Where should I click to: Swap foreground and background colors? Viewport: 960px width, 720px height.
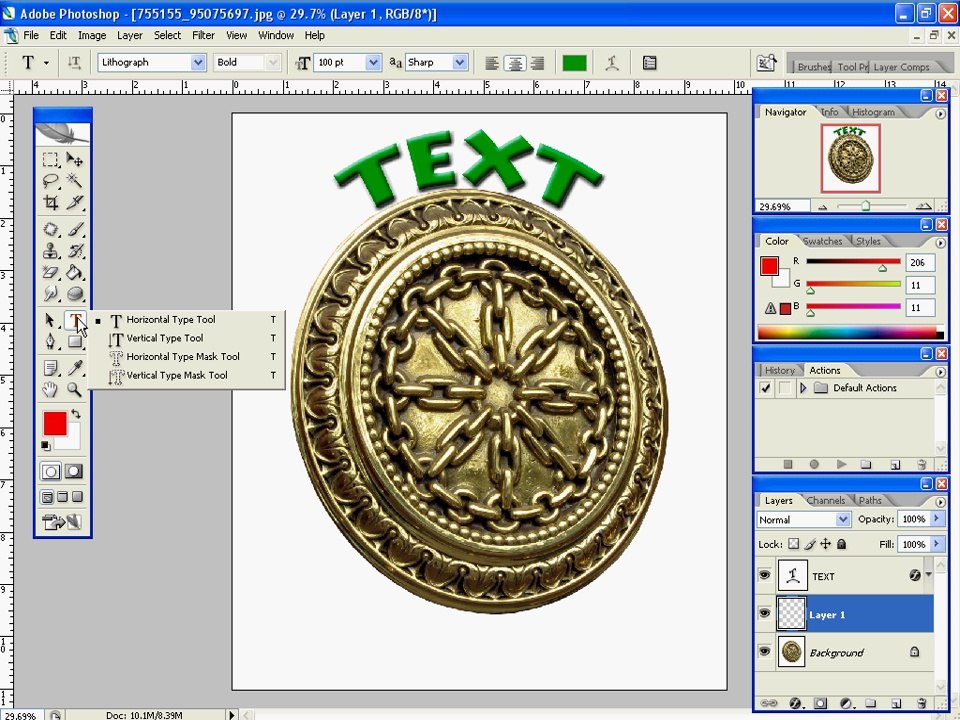76,414
